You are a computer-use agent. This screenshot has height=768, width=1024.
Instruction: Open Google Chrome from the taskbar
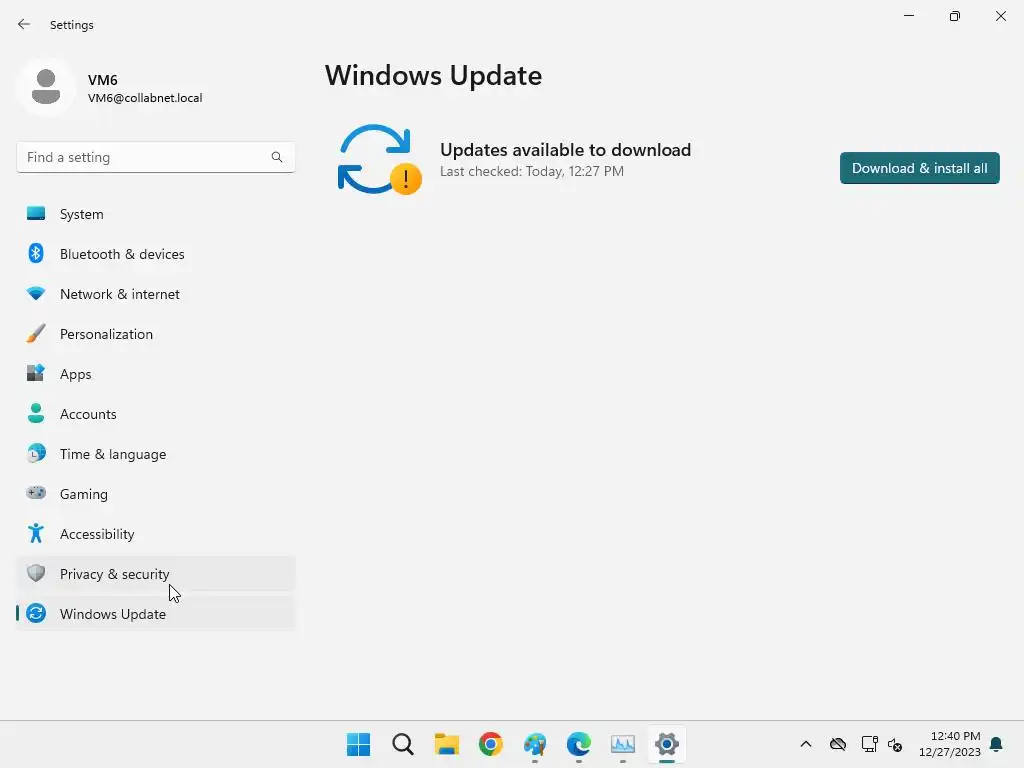(x=490, y=744)
